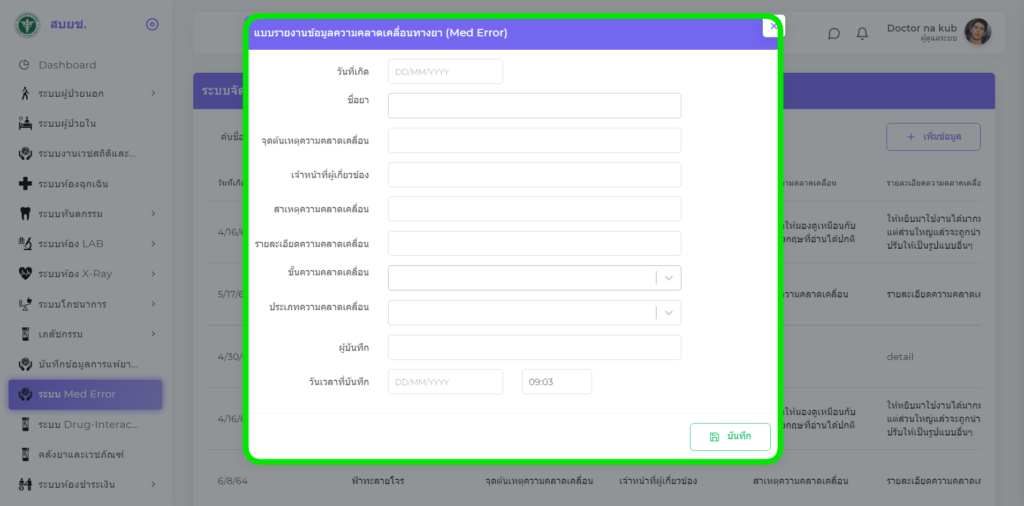Viewport: 1024px width, 506px height.
Task: Click the วันที่เกิด date field
Action: 445,72
